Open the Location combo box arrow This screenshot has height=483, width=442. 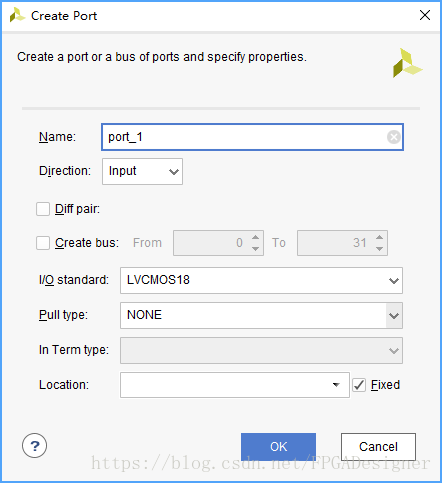(x=336, y=385)
